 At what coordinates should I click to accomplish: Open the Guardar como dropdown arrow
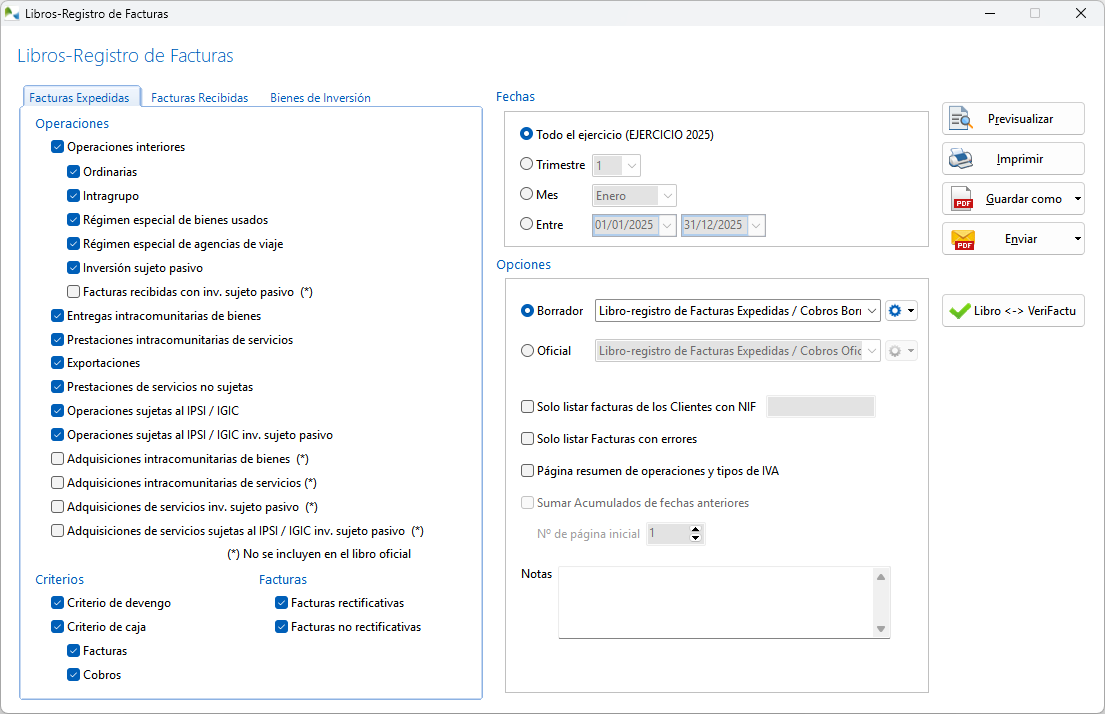[x=1077, y=199]
